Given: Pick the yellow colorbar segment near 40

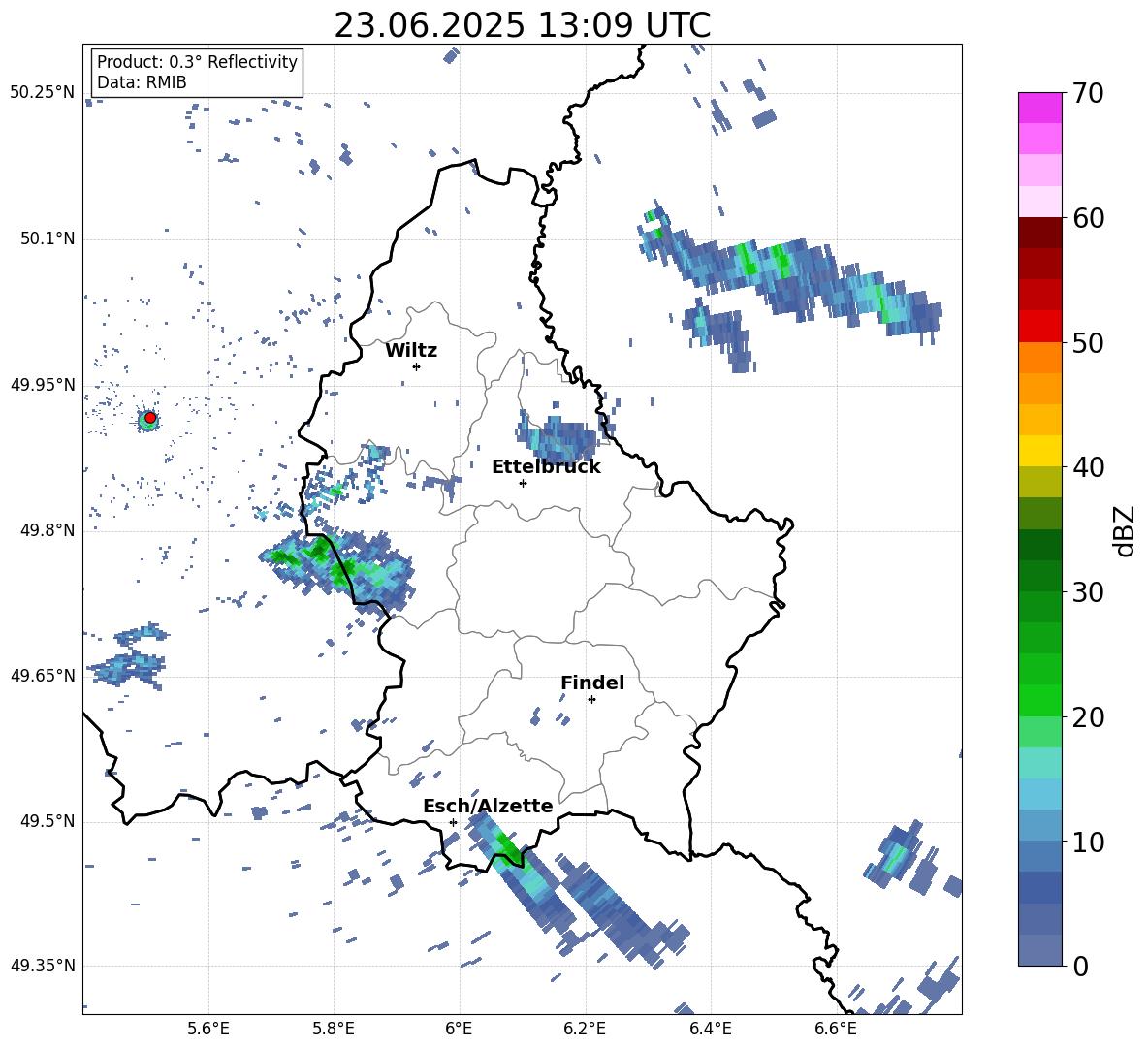Looking at the screenshot, I should point(1039,451).
